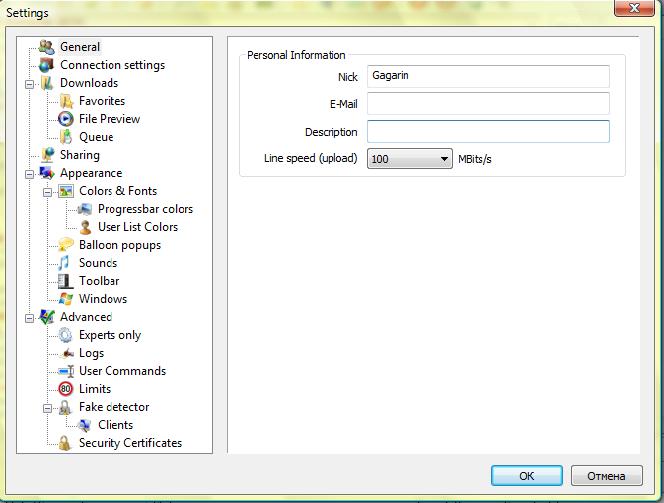Screen dimensions: 664x503
Task: Collapse the Colors & Fonts node
Action: point(48,192)
